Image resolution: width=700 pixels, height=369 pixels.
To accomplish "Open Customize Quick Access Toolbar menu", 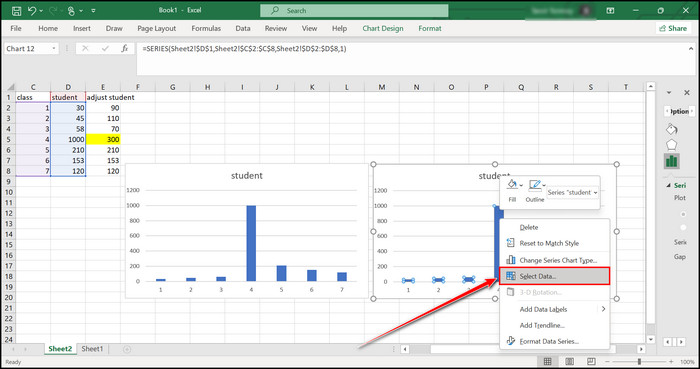I will point(93,11).
